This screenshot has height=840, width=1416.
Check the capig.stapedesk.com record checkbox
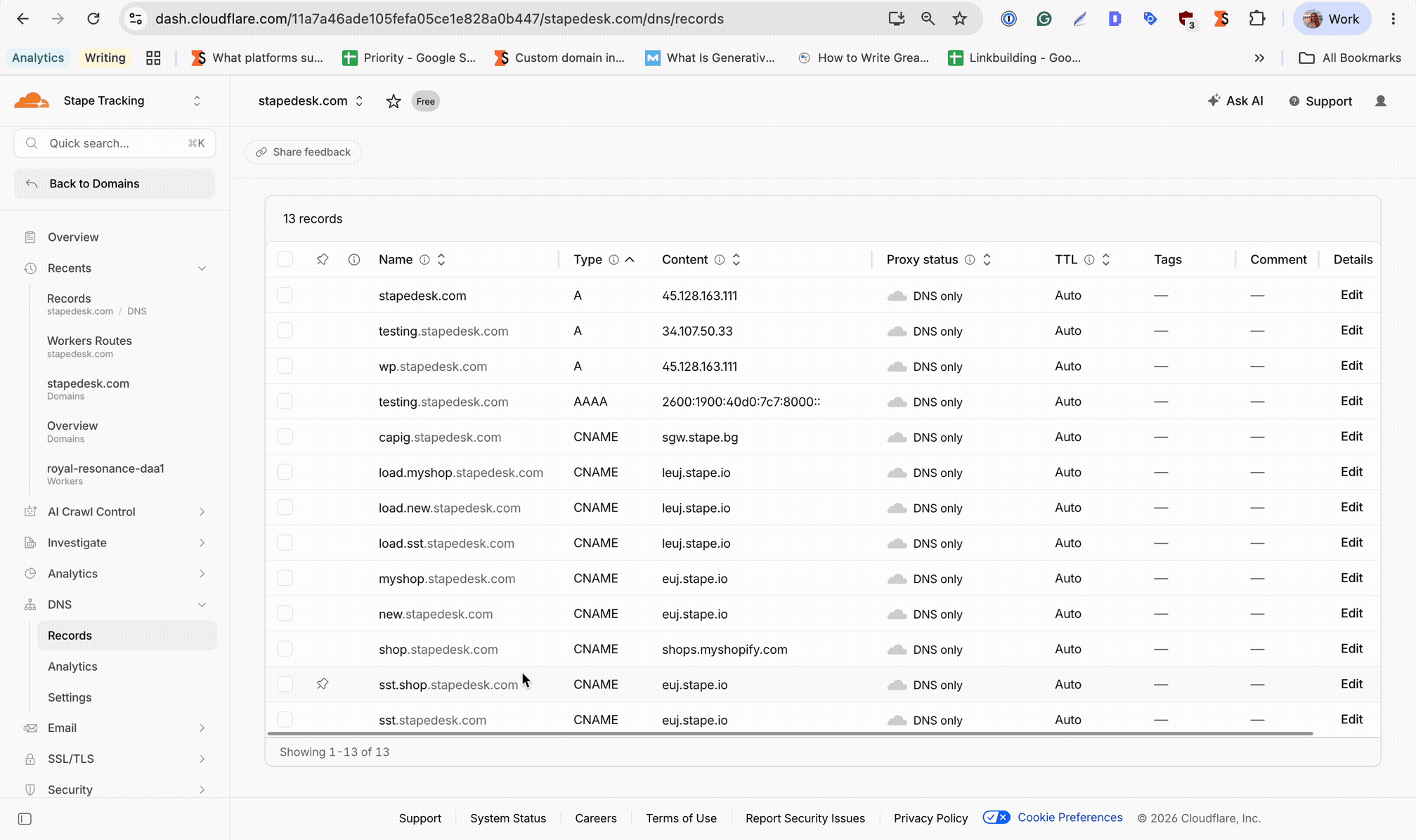[x=285, y=436]
